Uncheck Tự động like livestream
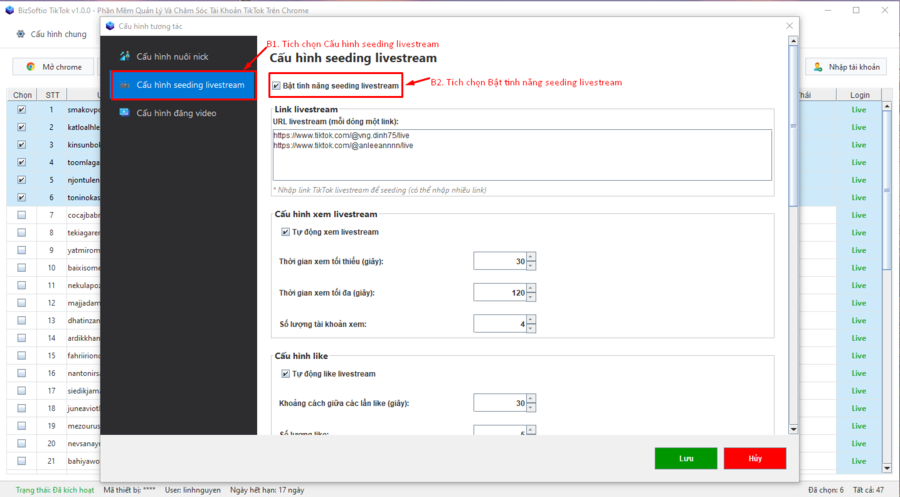The width and height of the screenshot is (900, 497). click(286, 374)
